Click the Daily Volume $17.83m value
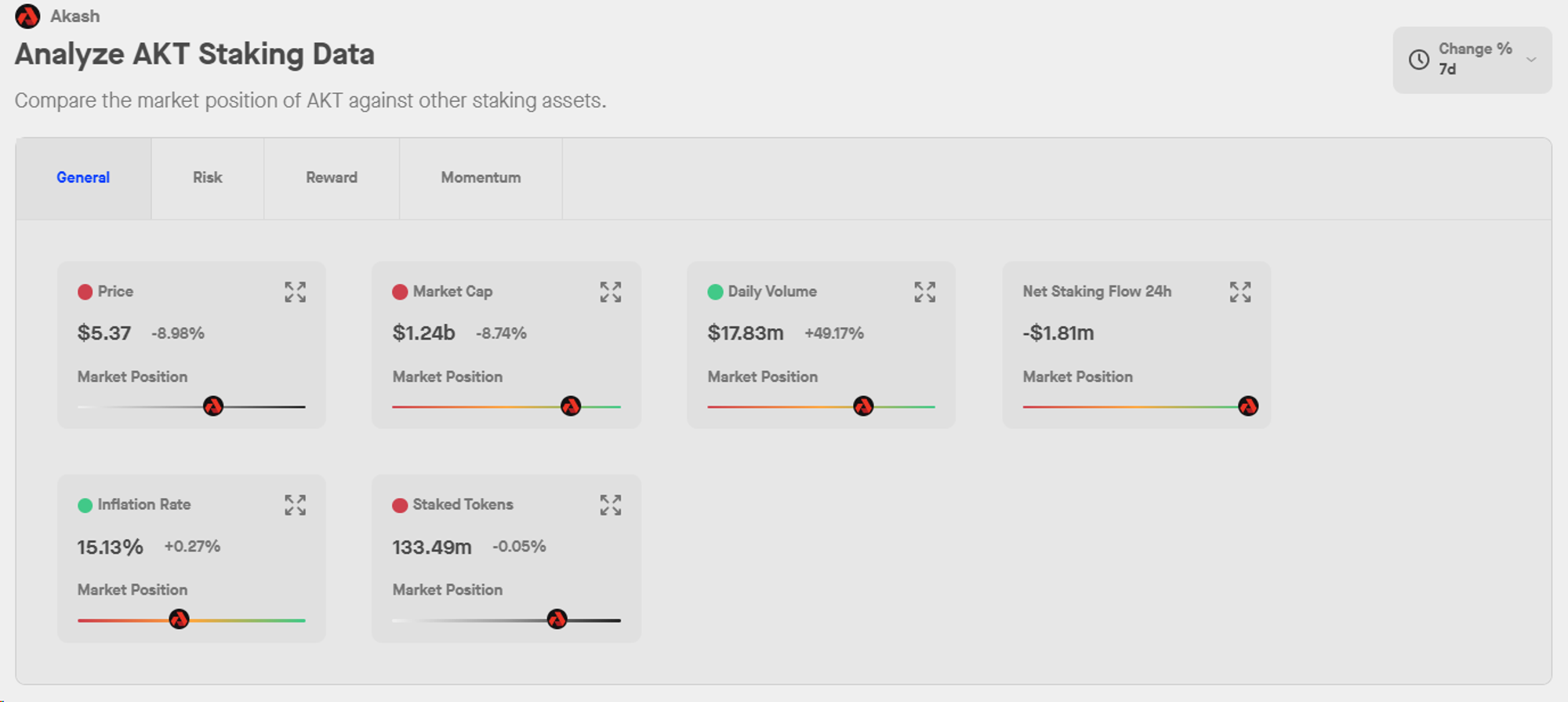Image resolution: width=1568 pixels, height=702 pixels. pos(746,333)
